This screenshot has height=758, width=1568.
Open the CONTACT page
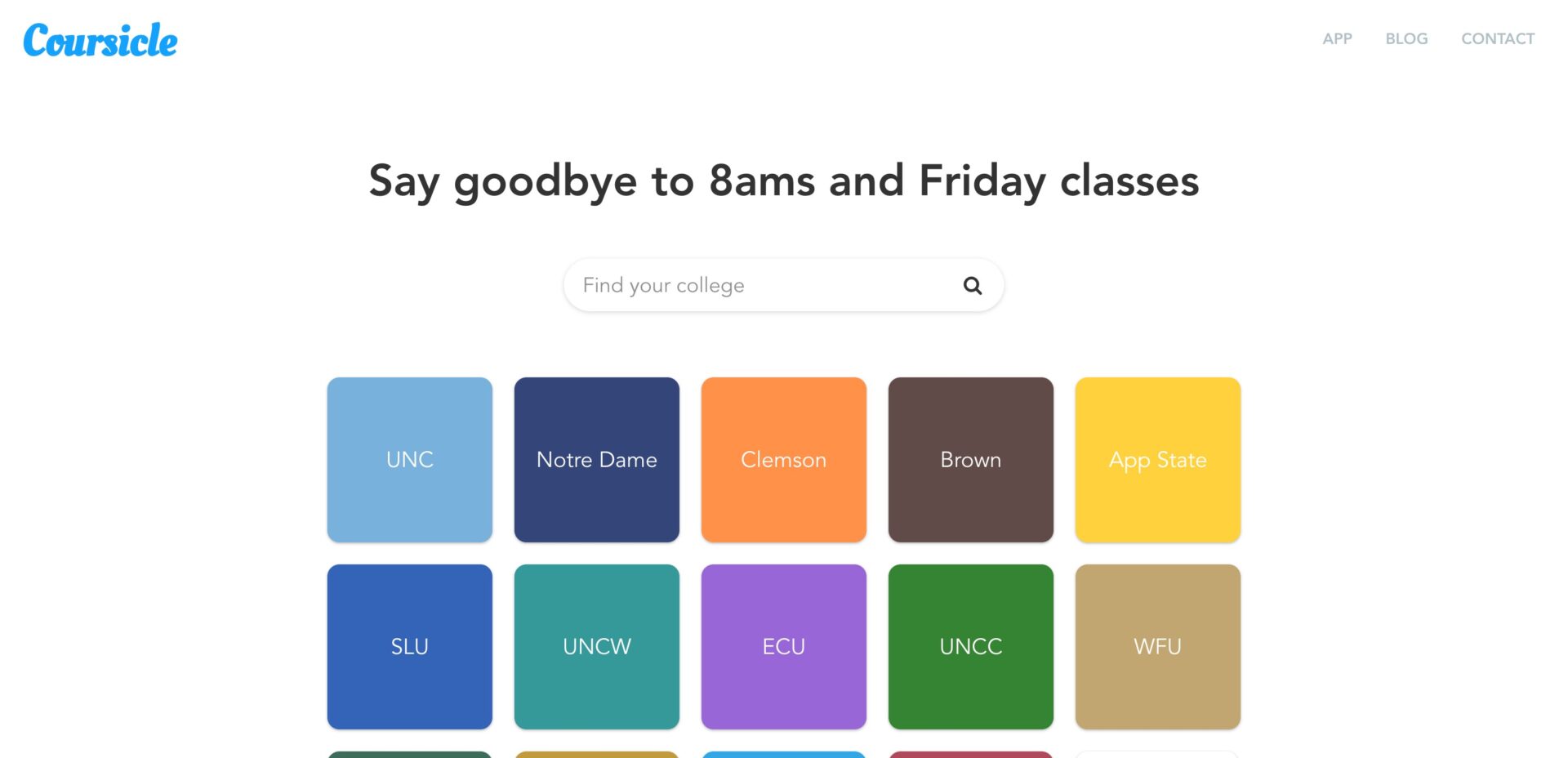pos(1498,38)
